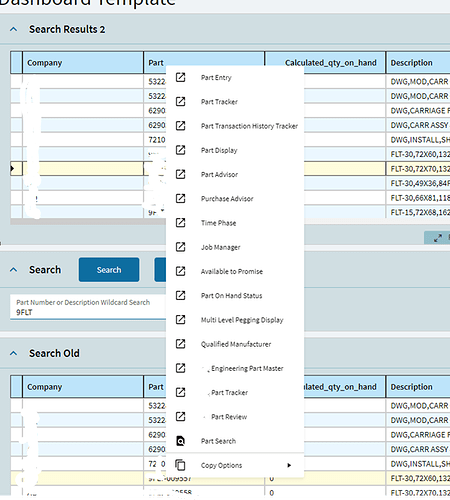Screen dimensions: 450x500
Task: Click the magnifier icon beside Part Search
Action: coord(180,441)
